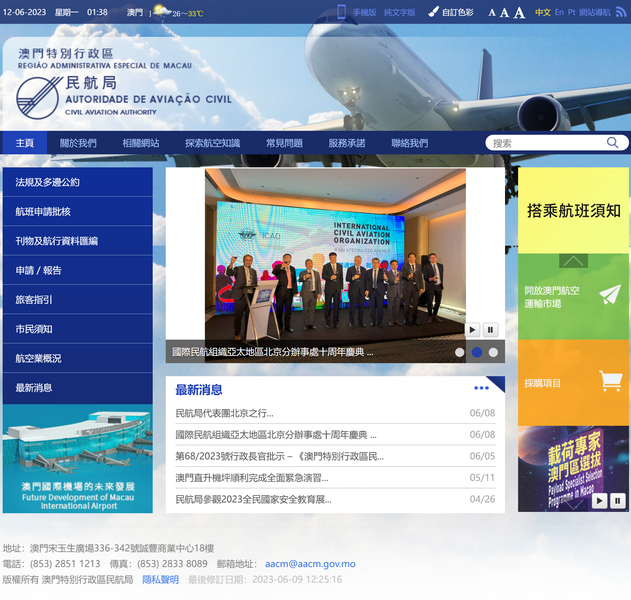This screenshot has height=600, width=631.
Task: Click the RSS feed icon
Action: 620,12
